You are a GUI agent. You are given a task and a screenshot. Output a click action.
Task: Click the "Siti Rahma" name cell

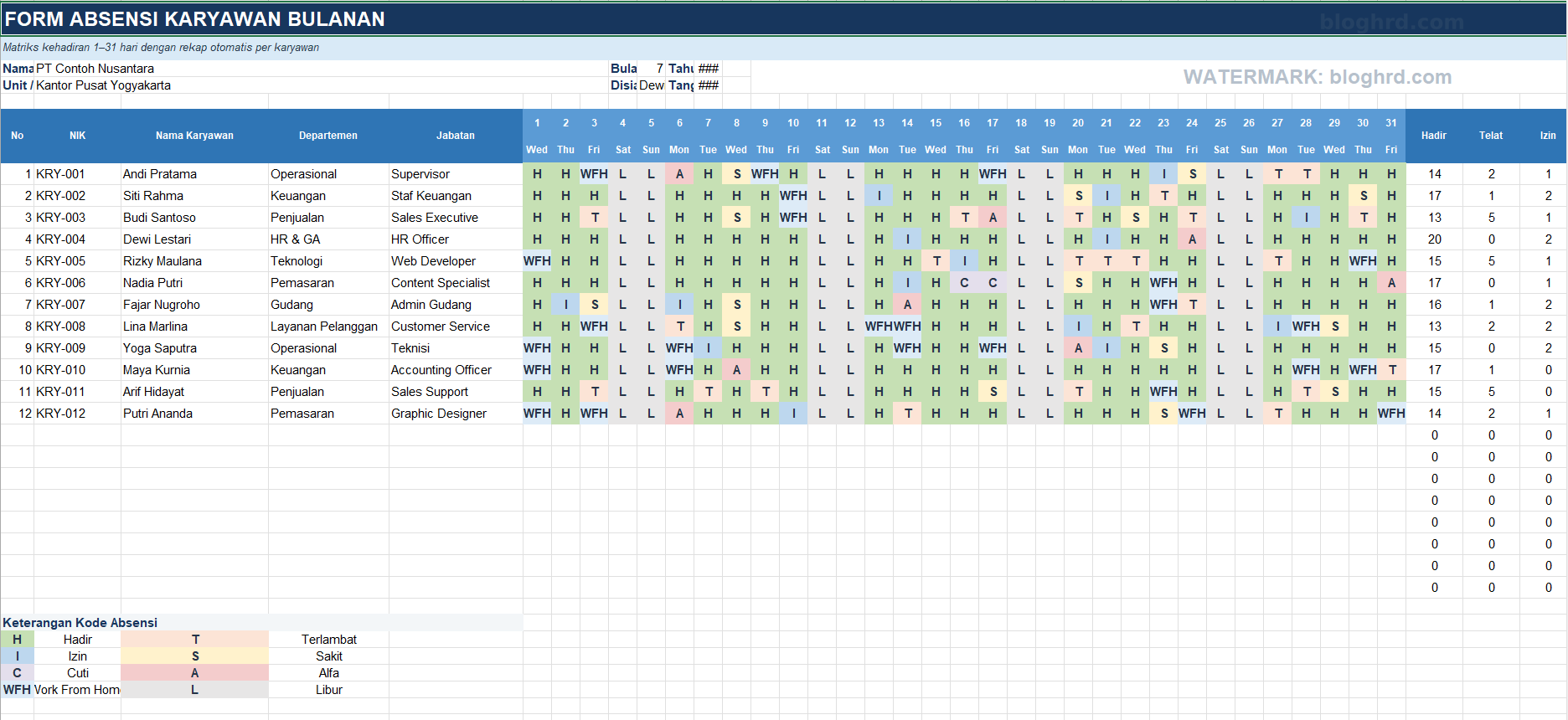click(194, 196)
